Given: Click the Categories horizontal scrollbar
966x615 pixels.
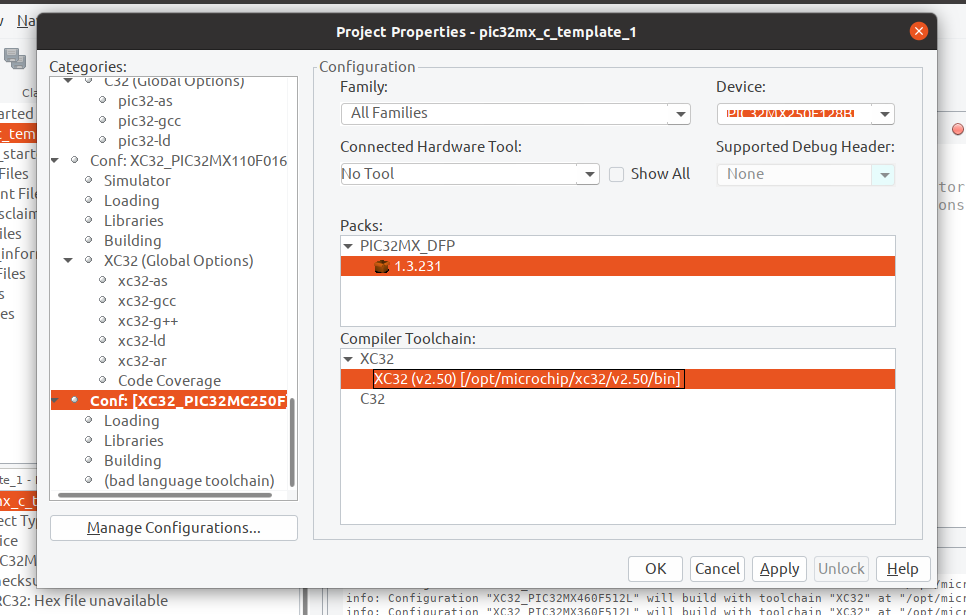Looking at the screenshot, I should pyautogui.click(x=165, y=495).
